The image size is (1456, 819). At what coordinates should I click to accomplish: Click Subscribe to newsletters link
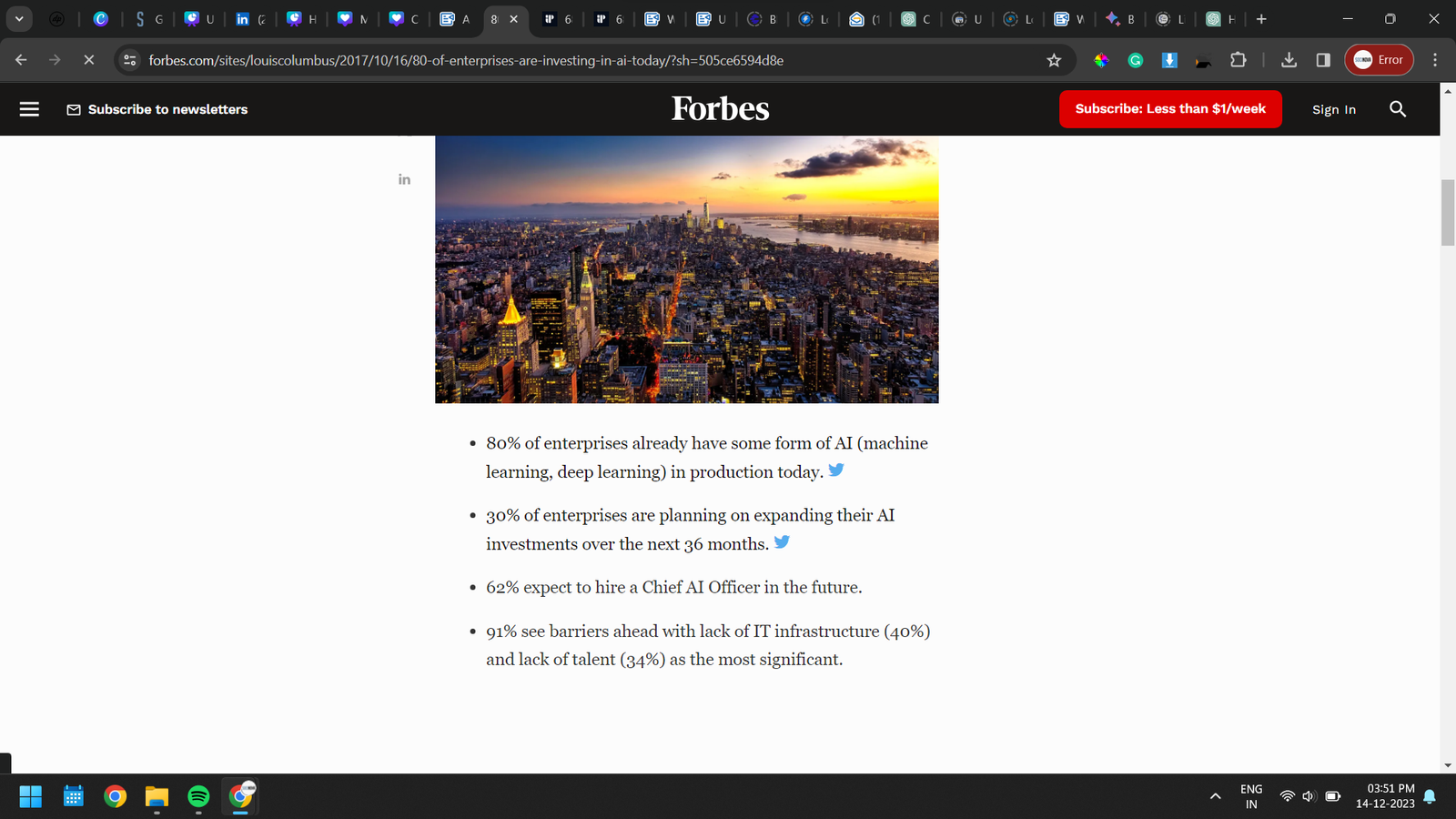157,109
